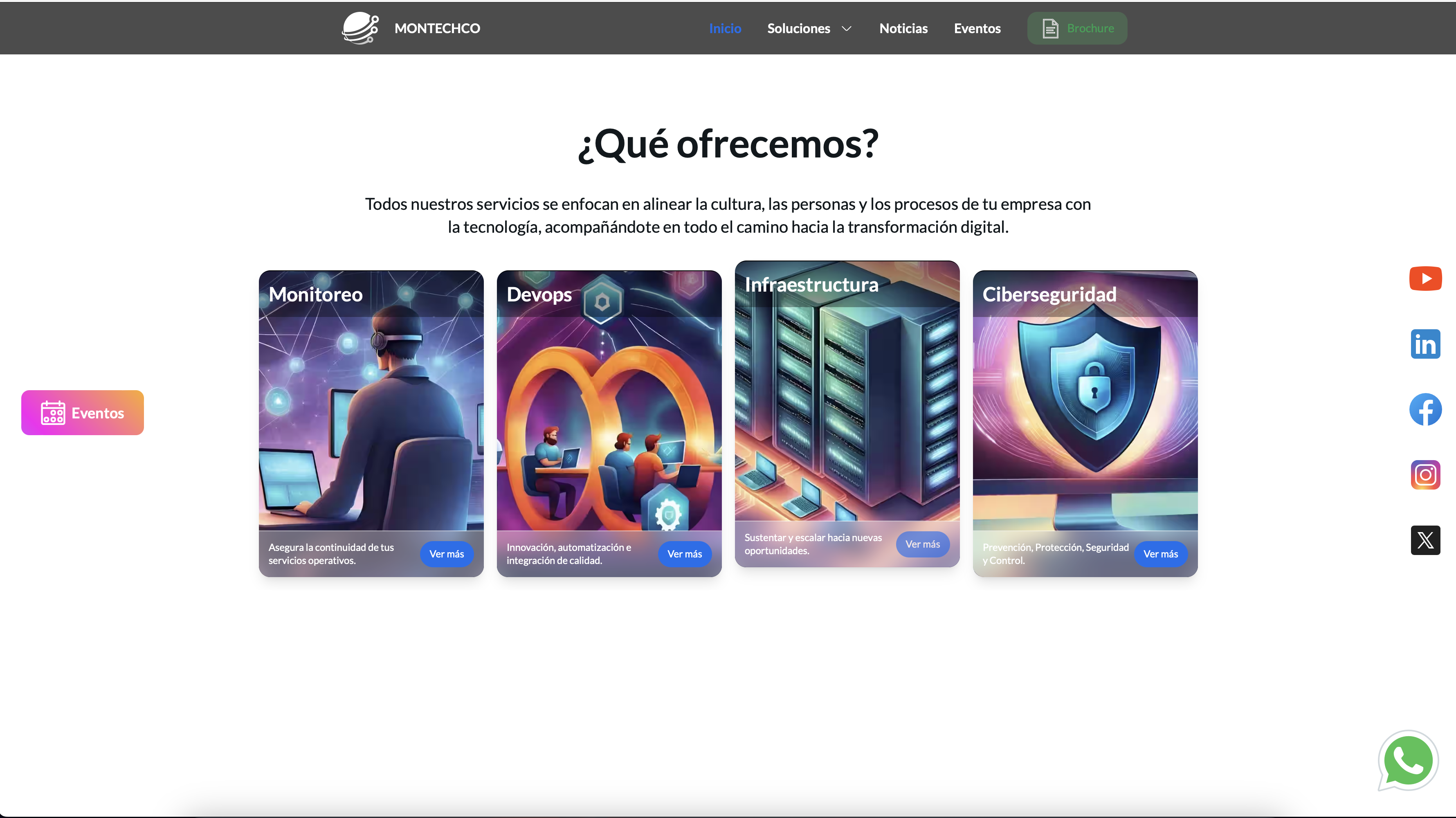Expand the Soluciones dropdown chevron
Screen dimensions: 1456x818
point(846,29)
